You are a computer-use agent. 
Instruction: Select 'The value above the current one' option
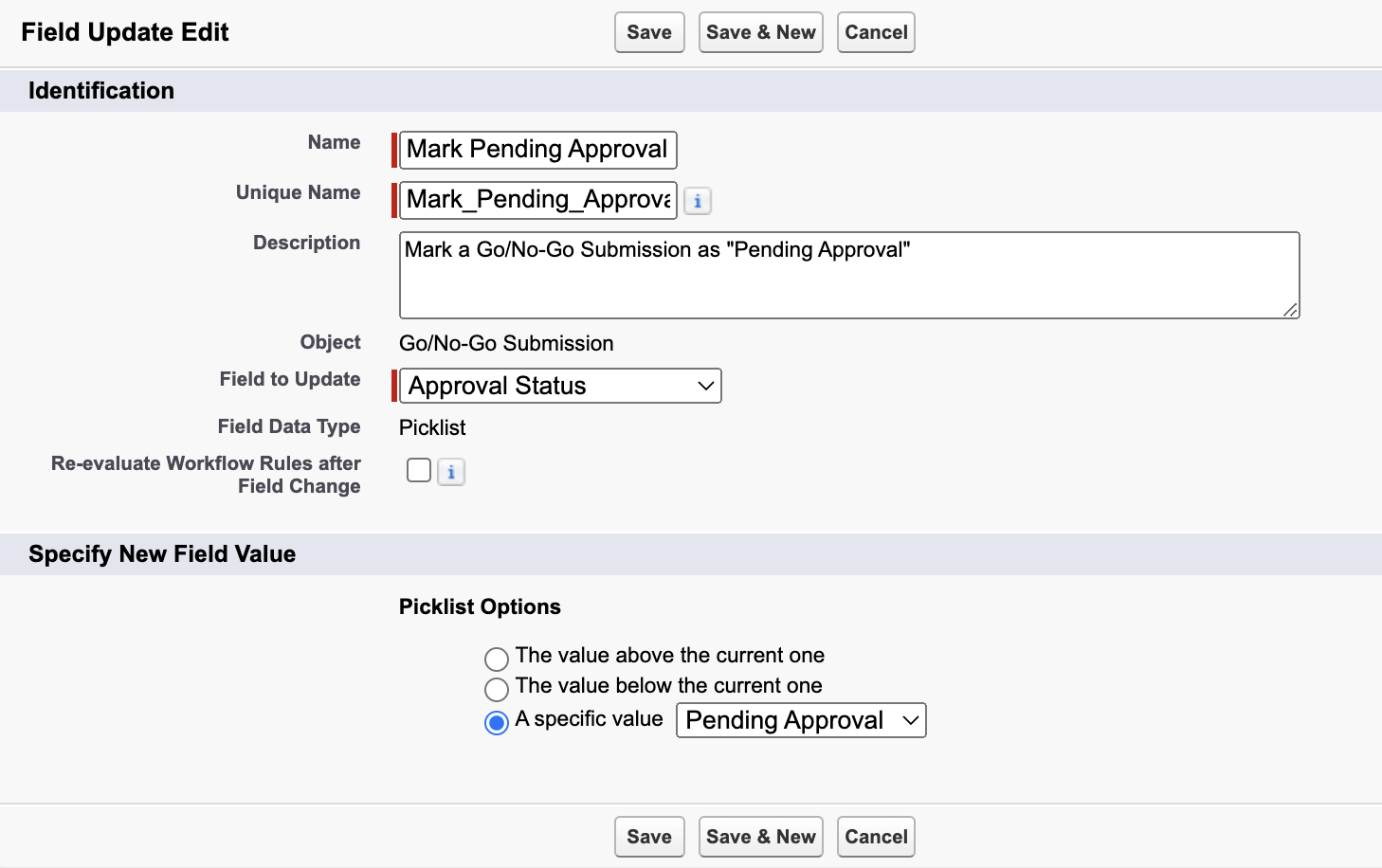tap(497, 659)
